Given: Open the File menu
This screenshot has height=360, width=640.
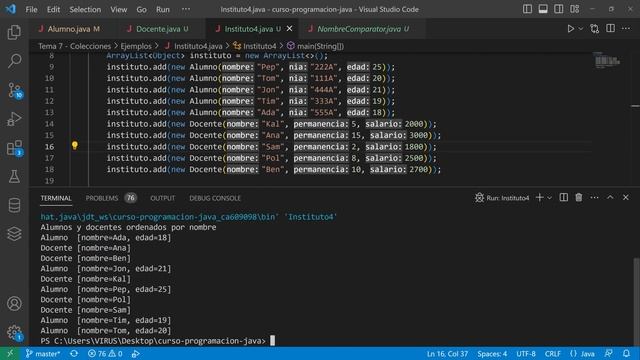Looking at the screenshot, I should point(31,9).
